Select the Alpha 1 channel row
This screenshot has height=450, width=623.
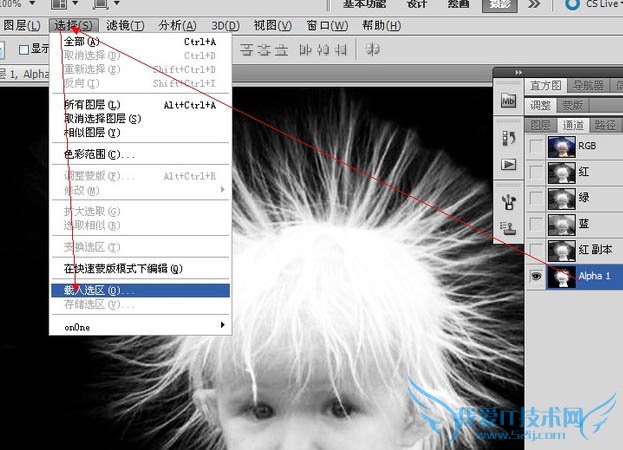pyautogui.click(x=574, y=276)
